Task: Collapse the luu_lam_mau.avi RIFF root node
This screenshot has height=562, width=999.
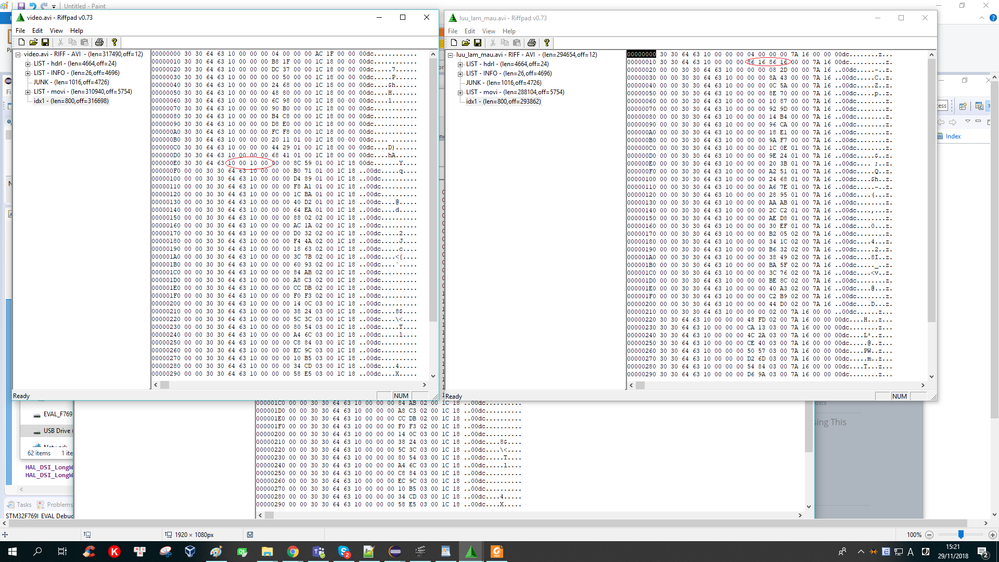Action: [450, 55]
